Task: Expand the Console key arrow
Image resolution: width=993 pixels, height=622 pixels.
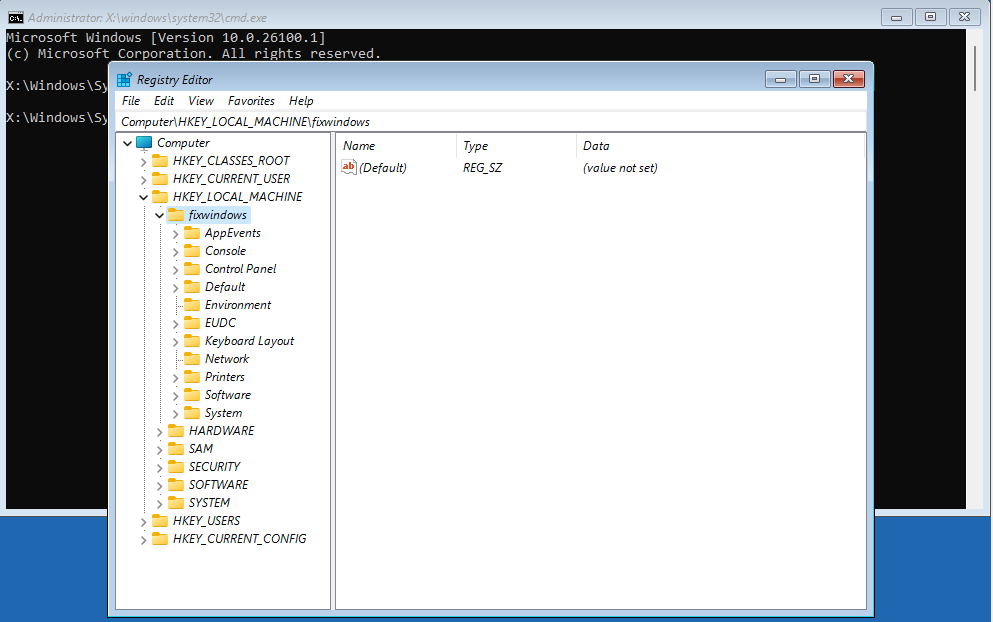Action: pos(175,251)
